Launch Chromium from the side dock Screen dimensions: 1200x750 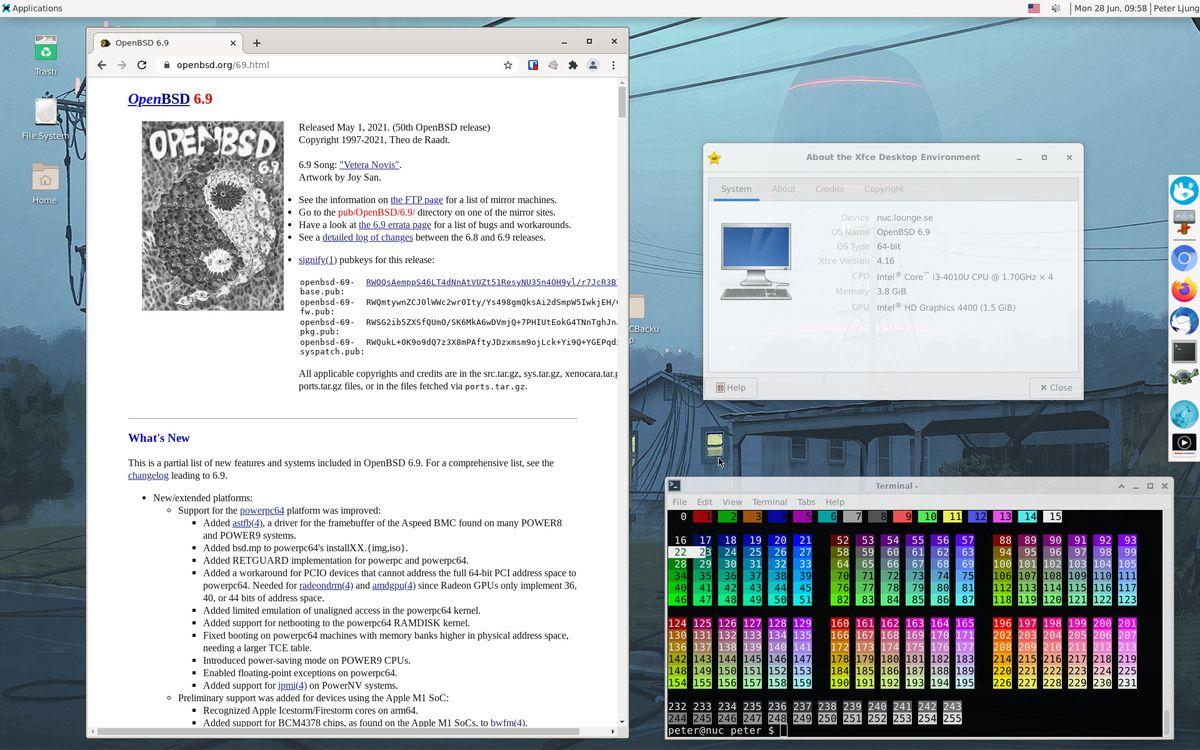[1184, 258]
